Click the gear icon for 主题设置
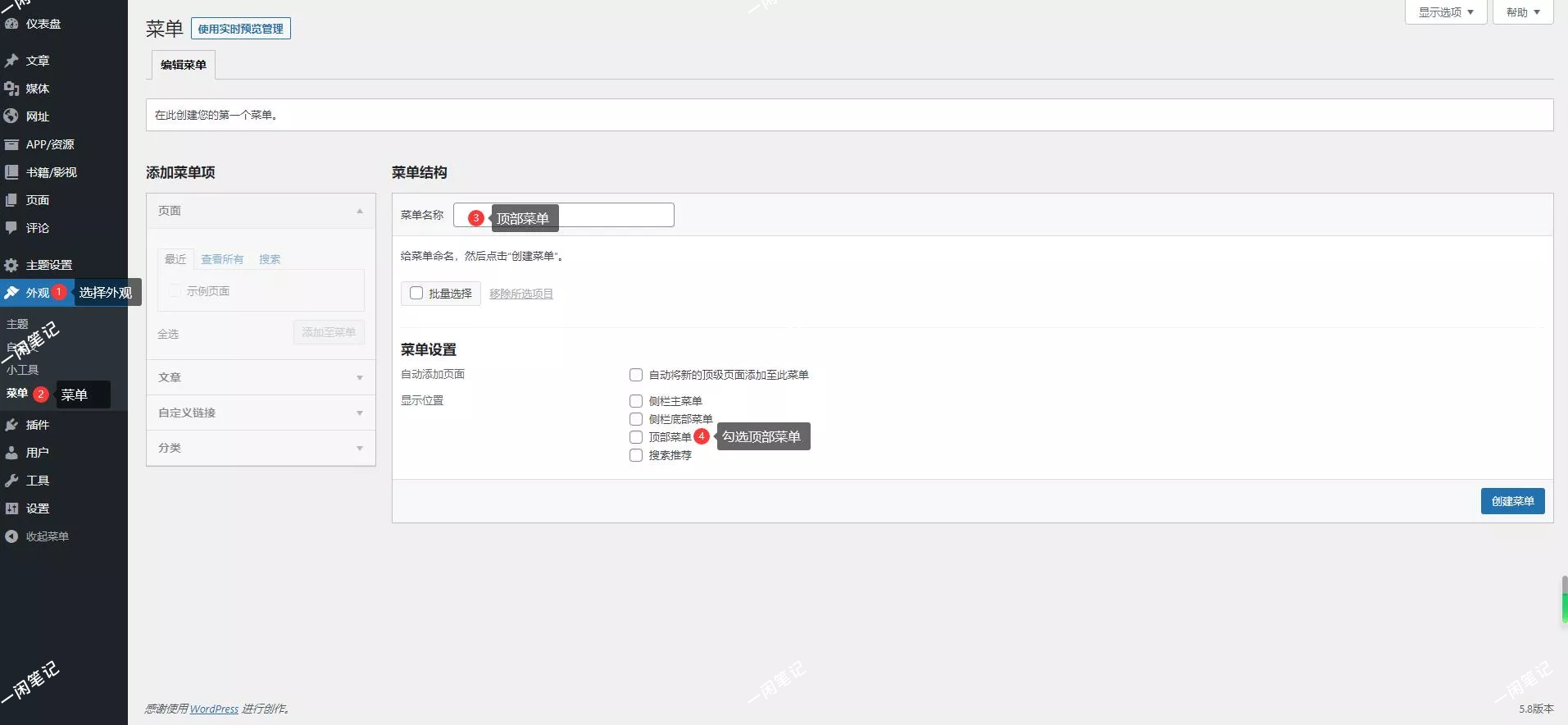 tap(11, 265)
